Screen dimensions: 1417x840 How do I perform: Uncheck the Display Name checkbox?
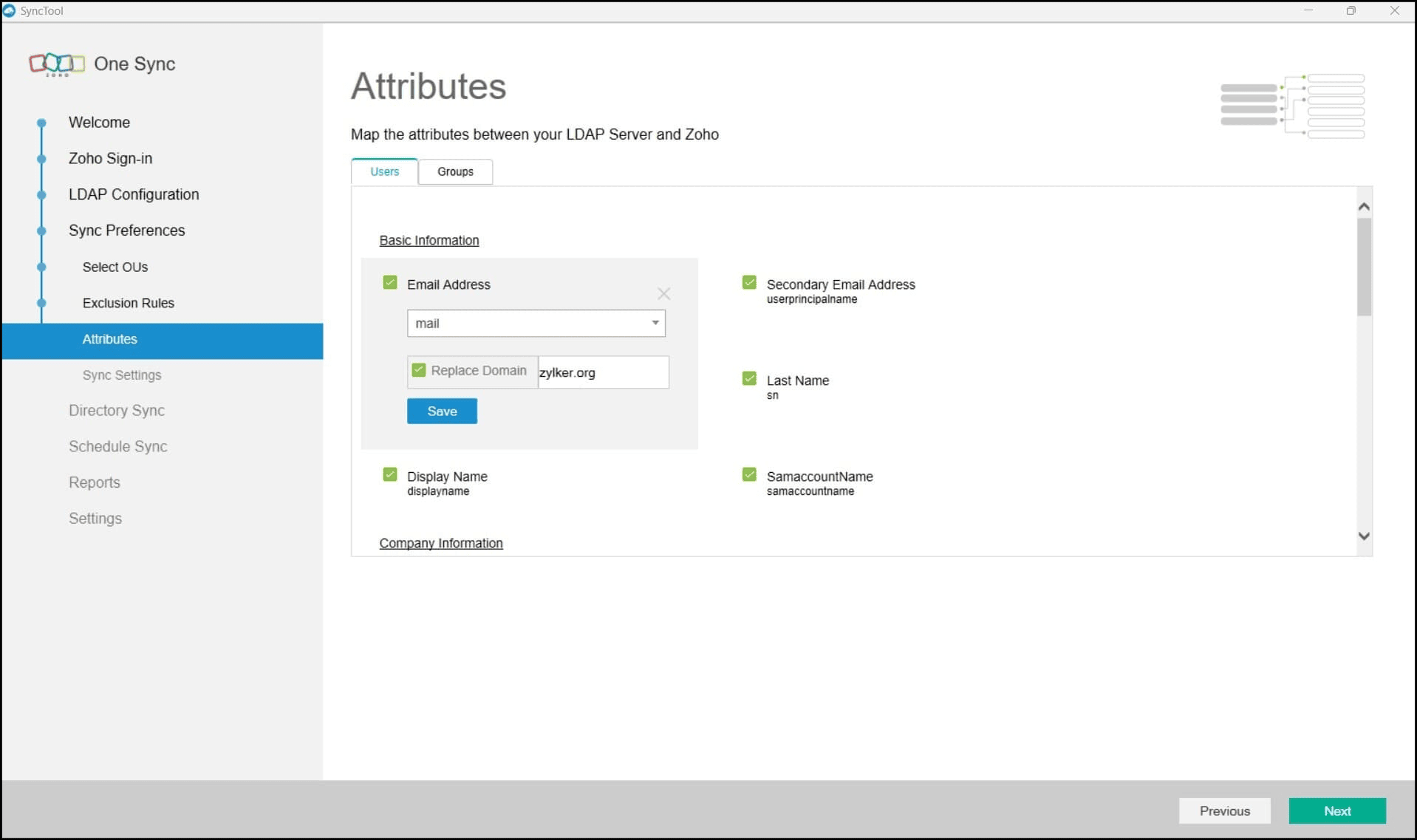pyautogui.click(x=390, y=475)
